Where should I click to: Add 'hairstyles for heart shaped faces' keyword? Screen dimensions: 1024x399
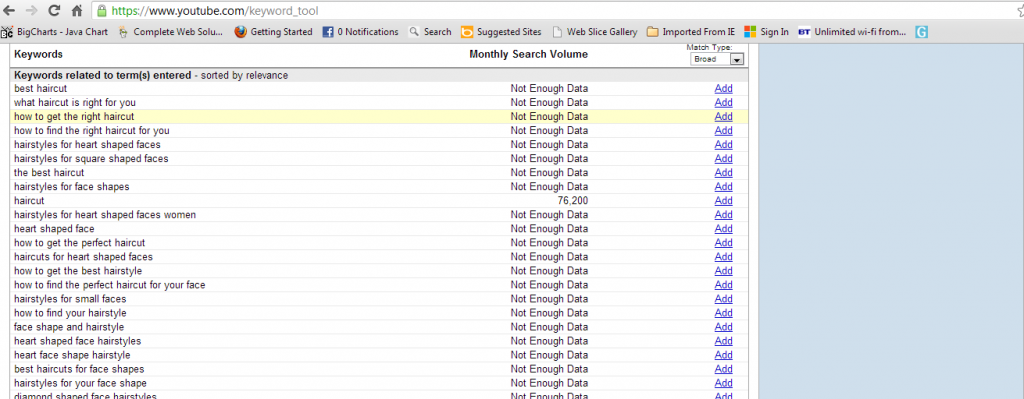point(724,144)
